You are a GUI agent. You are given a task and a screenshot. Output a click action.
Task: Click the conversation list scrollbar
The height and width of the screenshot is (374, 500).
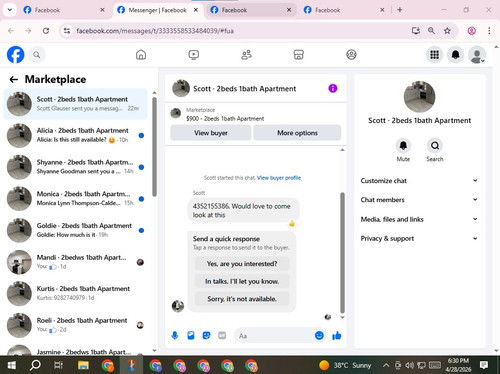click(154, 147)
